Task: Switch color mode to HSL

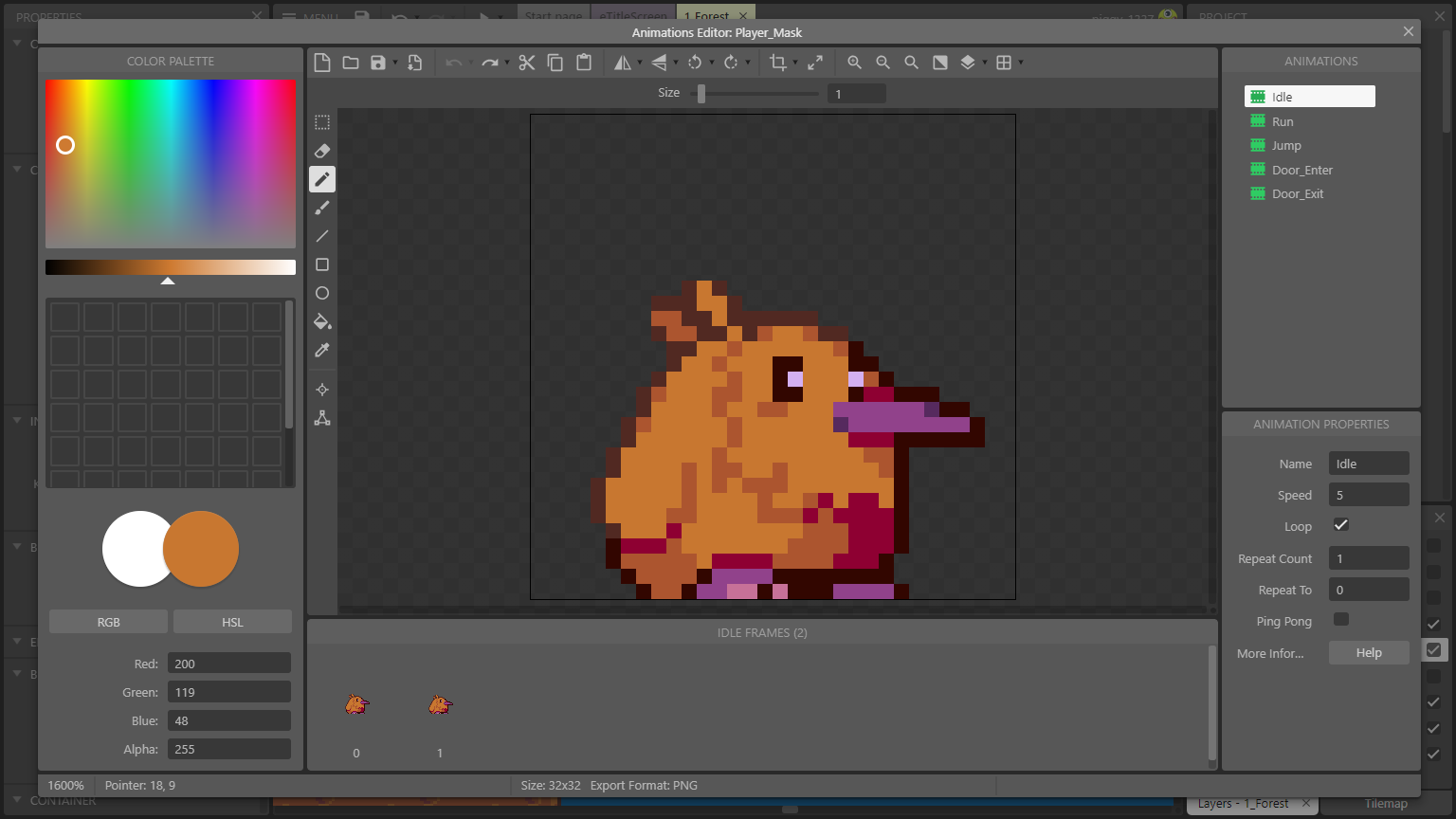Action: coord(232,622)
